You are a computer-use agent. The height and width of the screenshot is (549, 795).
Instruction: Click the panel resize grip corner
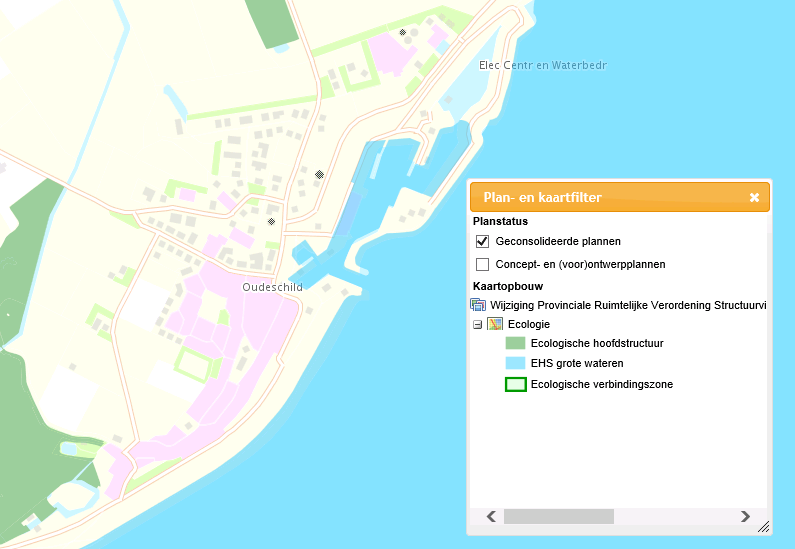(x=763, y=526)
